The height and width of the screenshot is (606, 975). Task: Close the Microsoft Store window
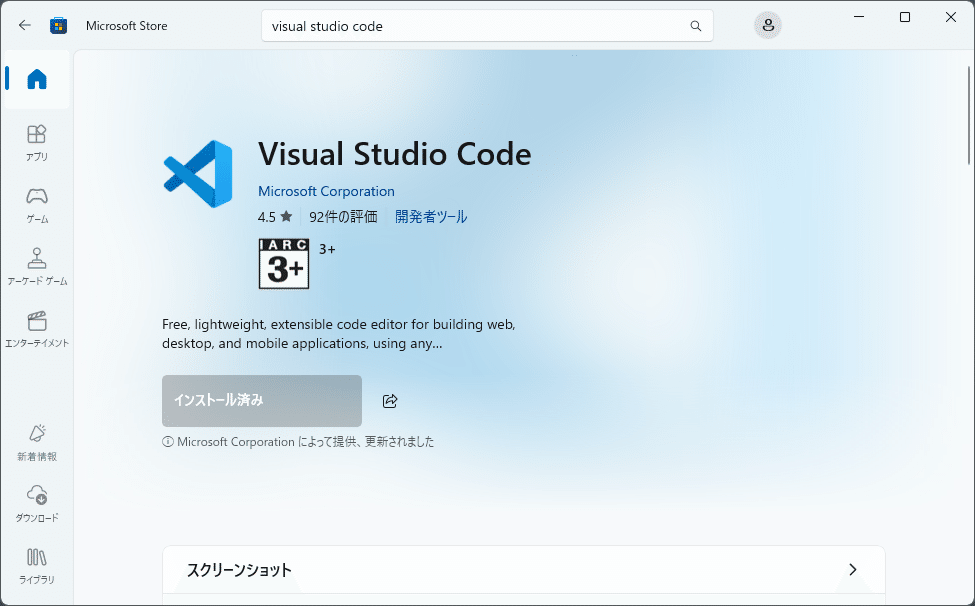[951, 17]
